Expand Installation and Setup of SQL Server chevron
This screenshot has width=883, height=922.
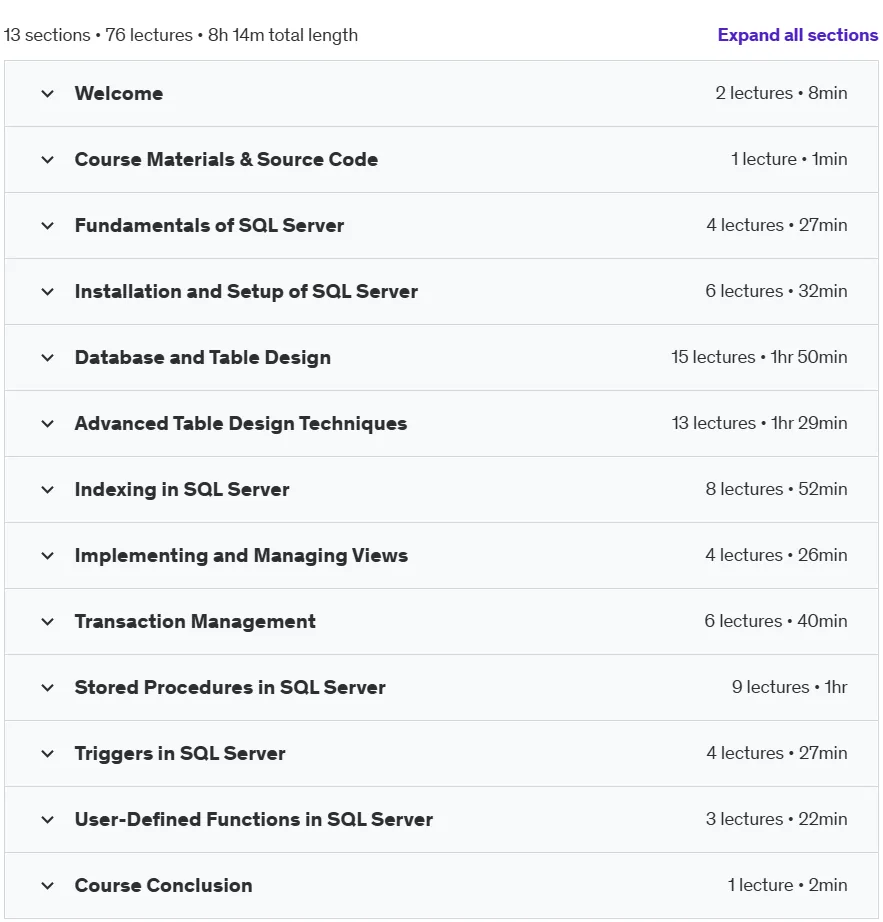click(x=48, y=292)
